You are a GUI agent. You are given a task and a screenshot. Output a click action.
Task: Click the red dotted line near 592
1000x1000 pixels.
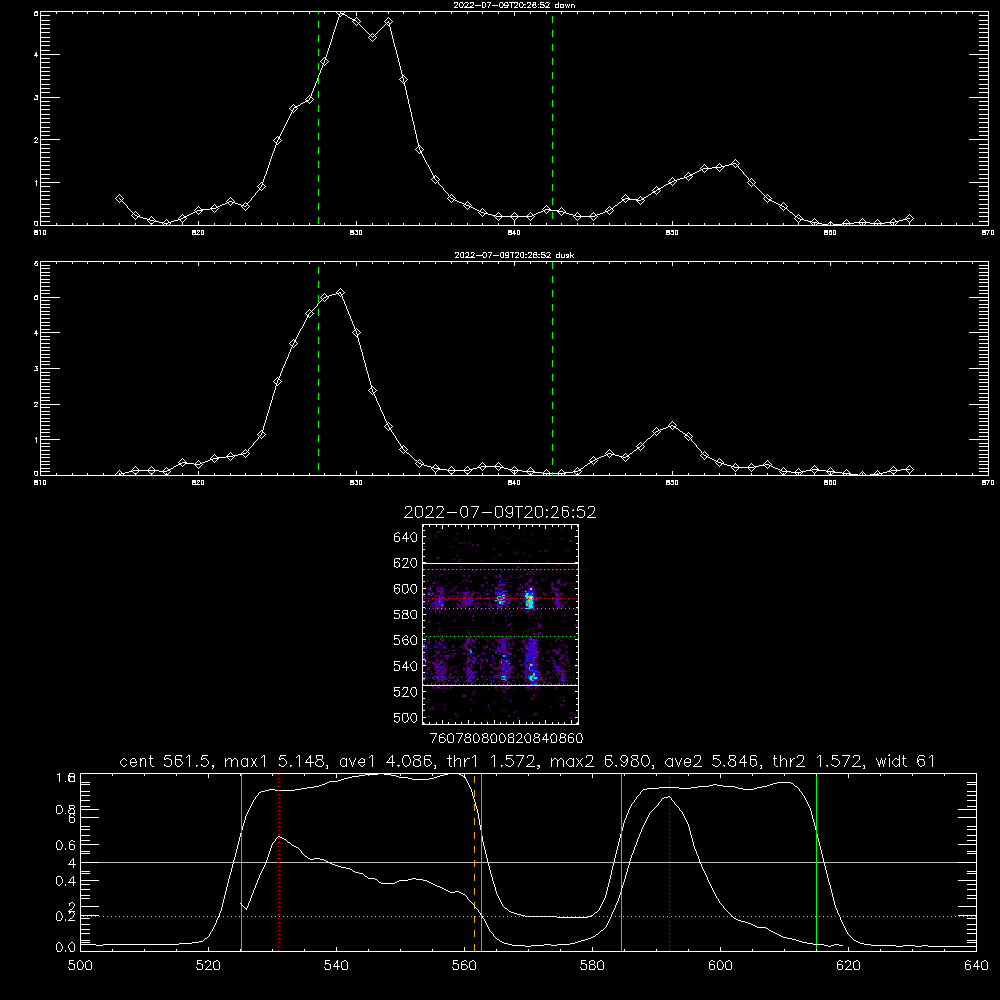click(670, 861)
